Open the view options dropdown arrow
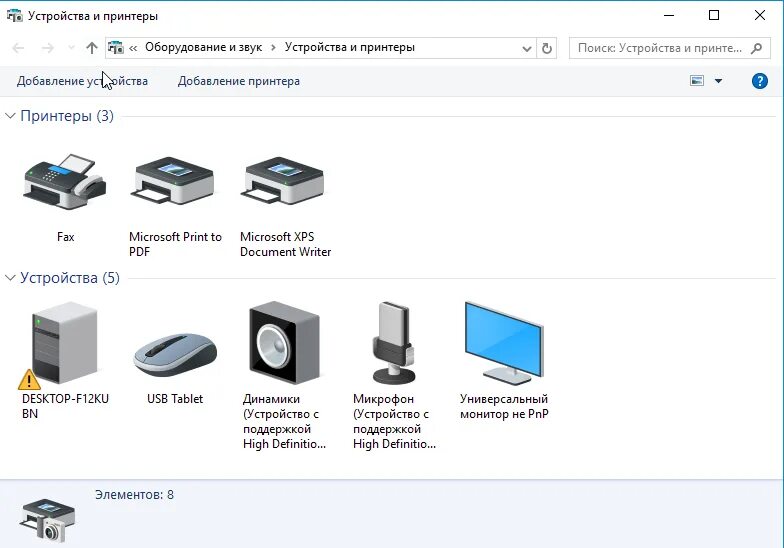 click(x=718, y=80)
